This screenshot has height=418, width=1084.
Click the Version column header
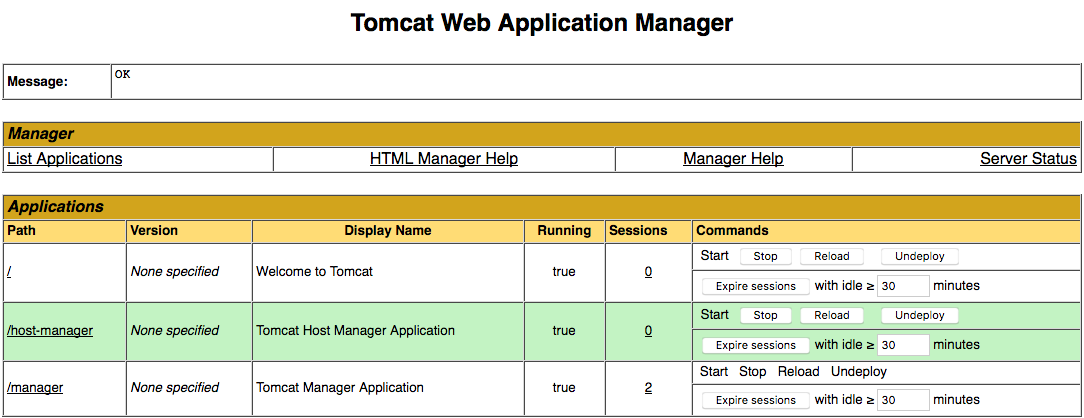click(x=154, y=231)
